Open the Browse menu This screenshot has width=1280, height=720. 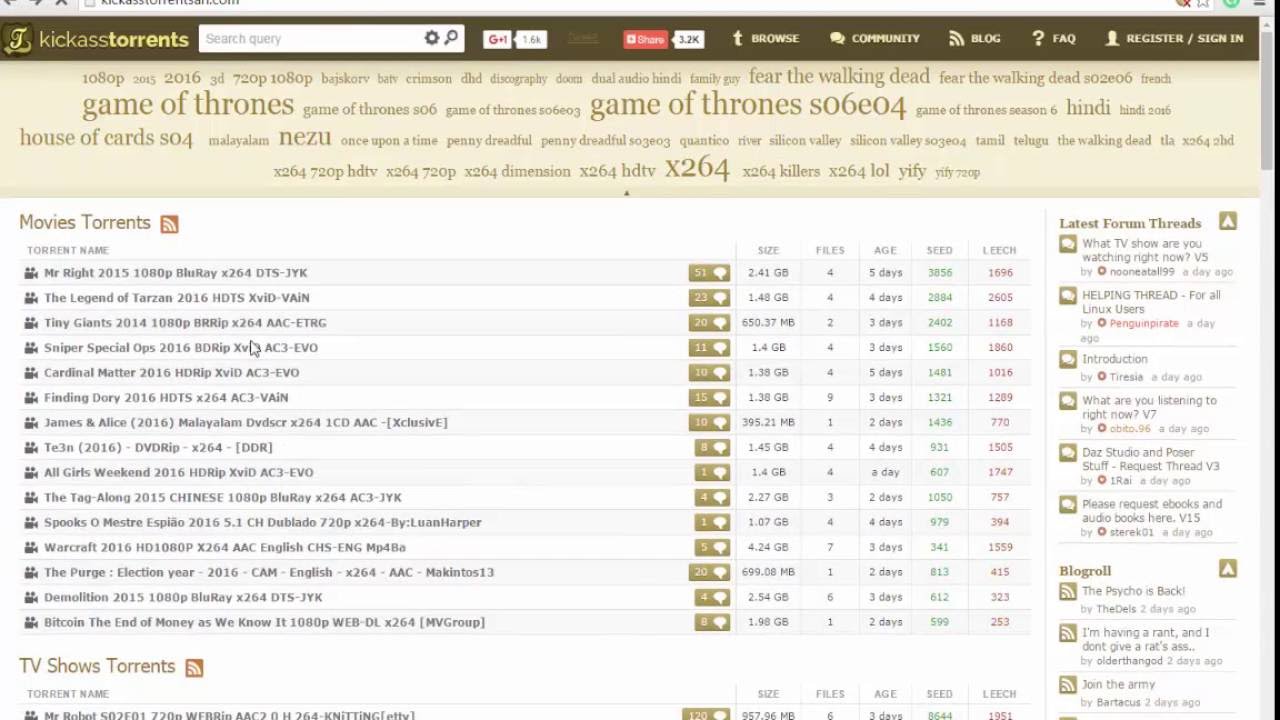[x=765, y=38]
